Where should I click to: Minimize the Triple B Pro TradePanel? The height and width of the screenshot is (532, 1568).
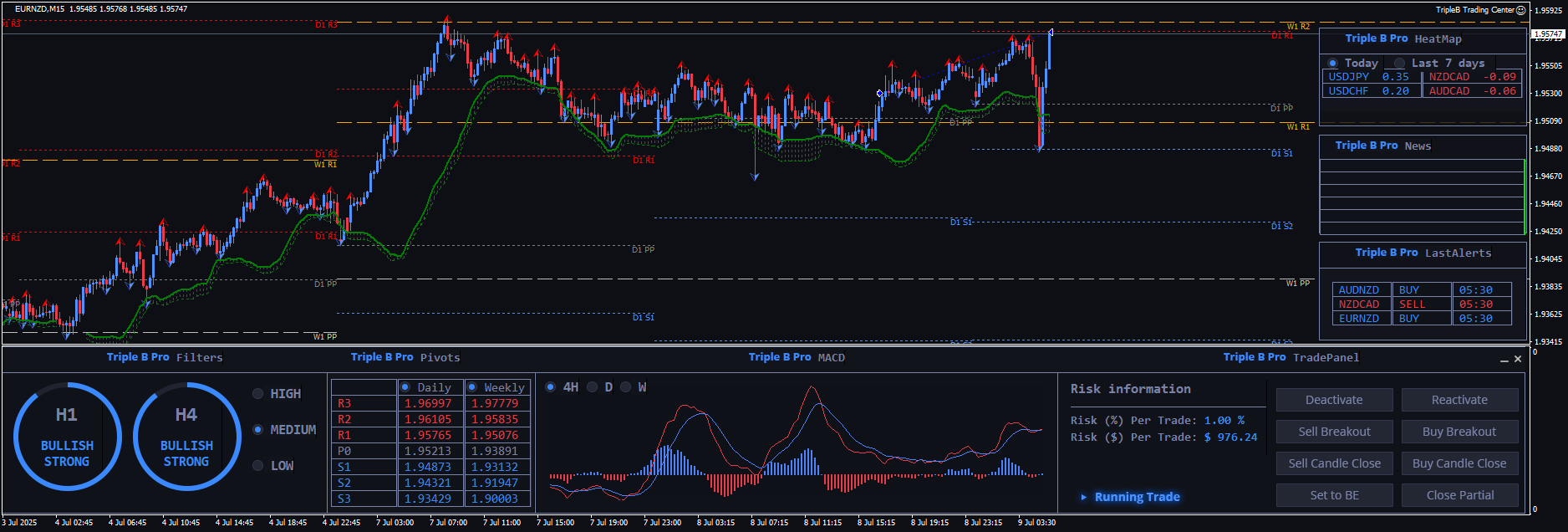(1504, 360)
